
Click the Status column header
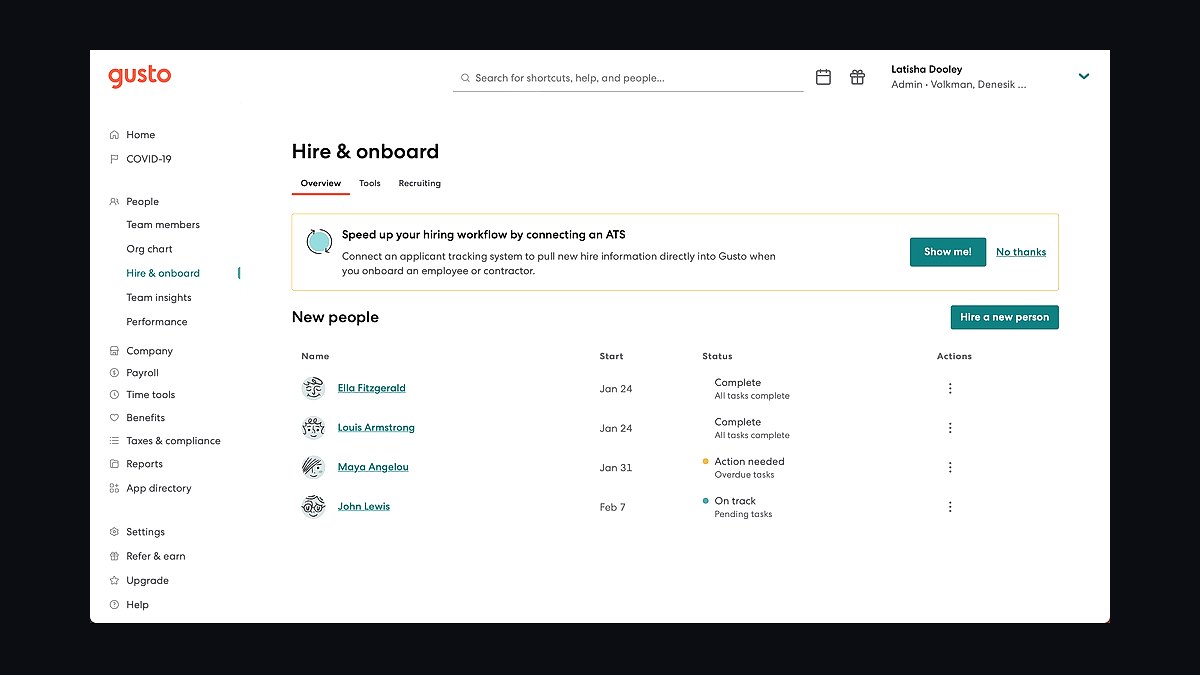(x=717, y=356)
